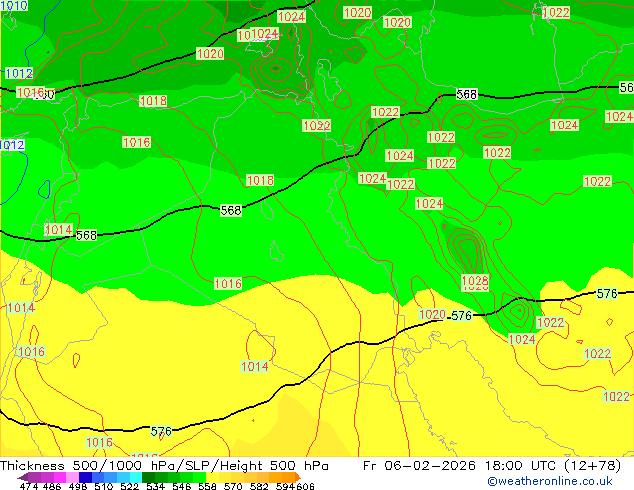This screenshot has width=634, height=490.
Task: Click the 1028 pressure label on the map
Action: click(475, 280)
